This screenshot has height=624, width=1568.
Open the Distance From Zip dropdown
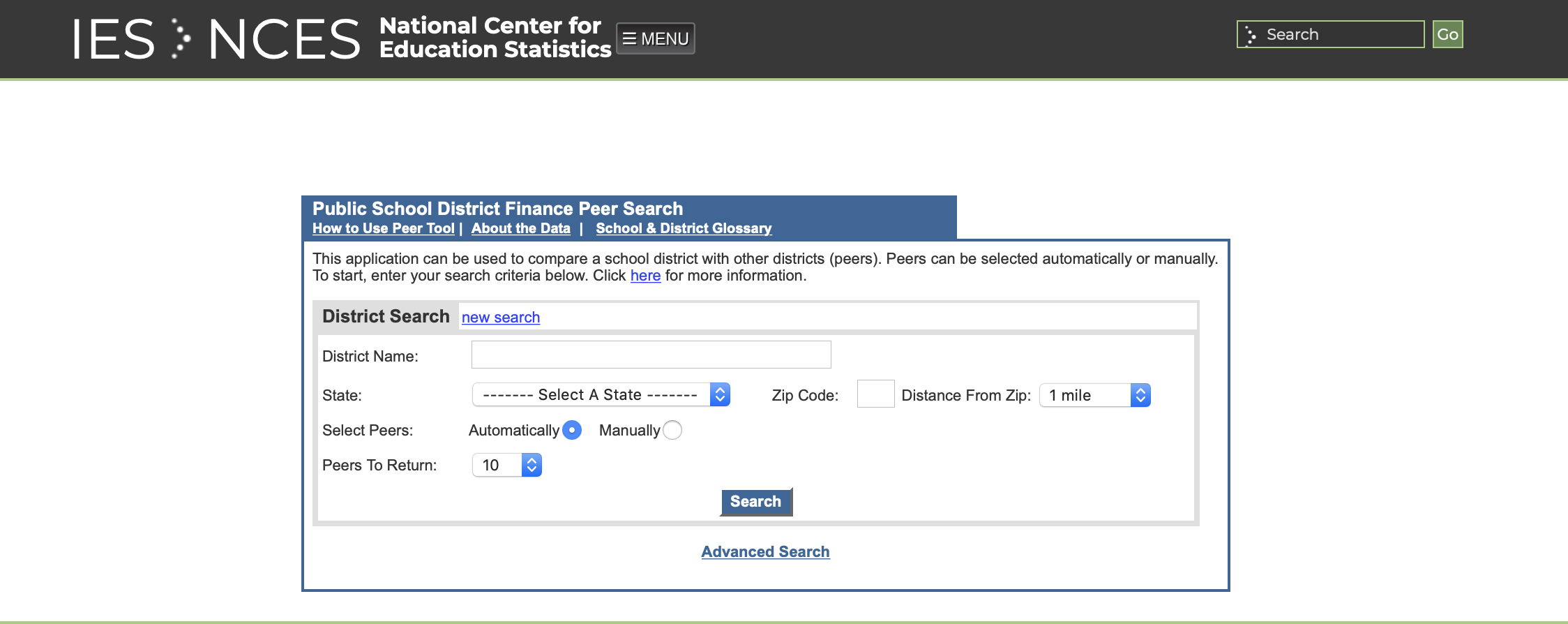(x=1094, y=395)
